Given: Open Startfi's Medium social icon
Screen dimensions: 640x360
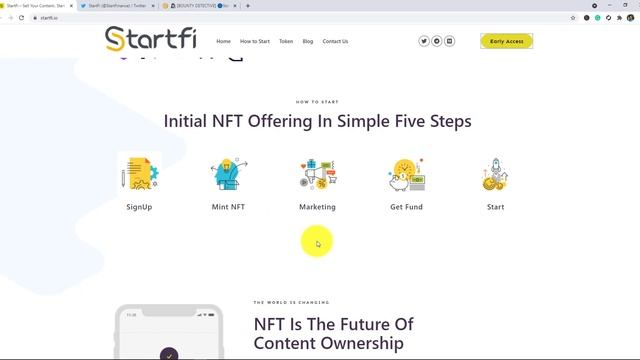Looking at the screenshot, I should point(449,41).
